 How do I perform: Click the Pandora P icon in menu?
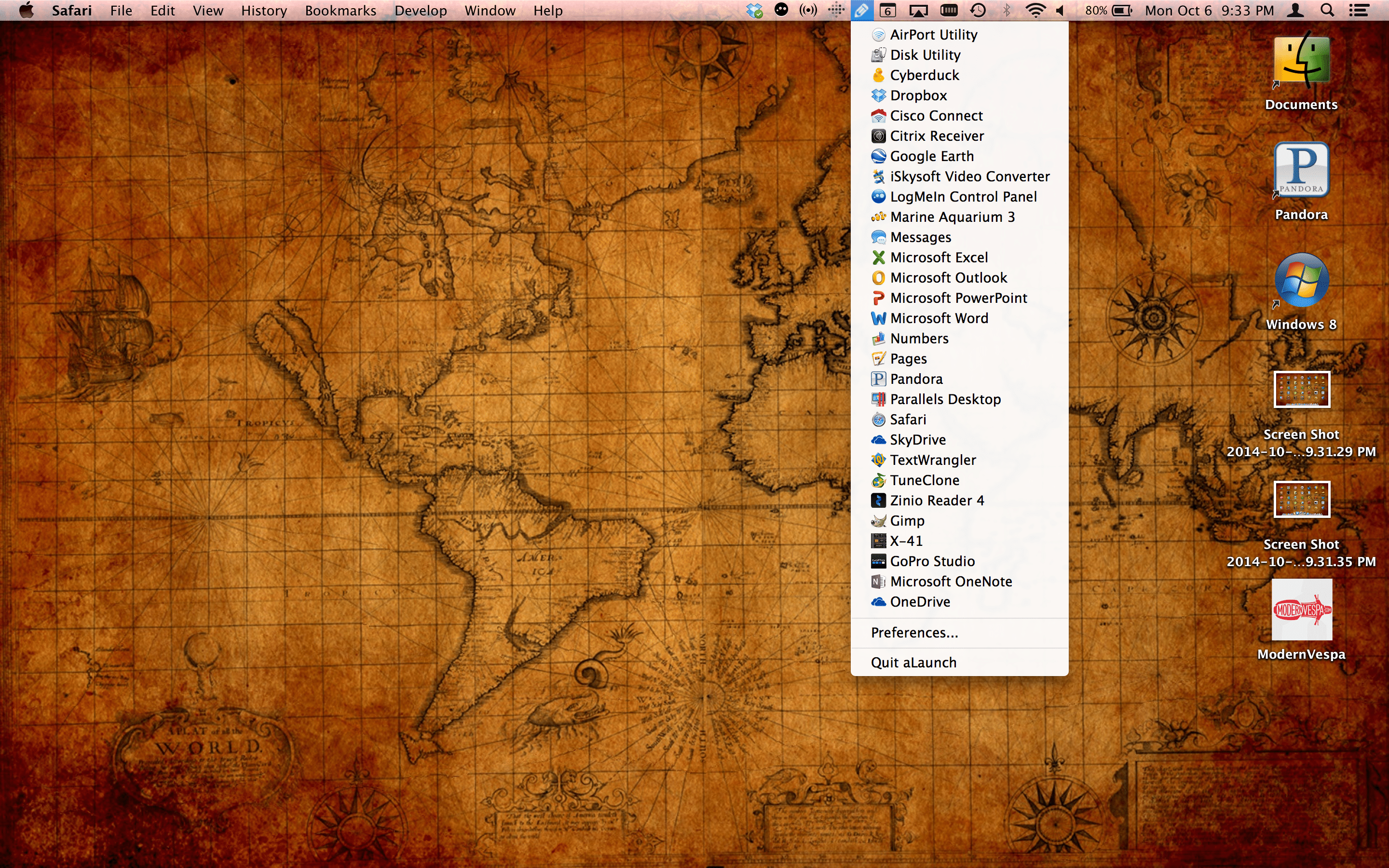(878, 379)
